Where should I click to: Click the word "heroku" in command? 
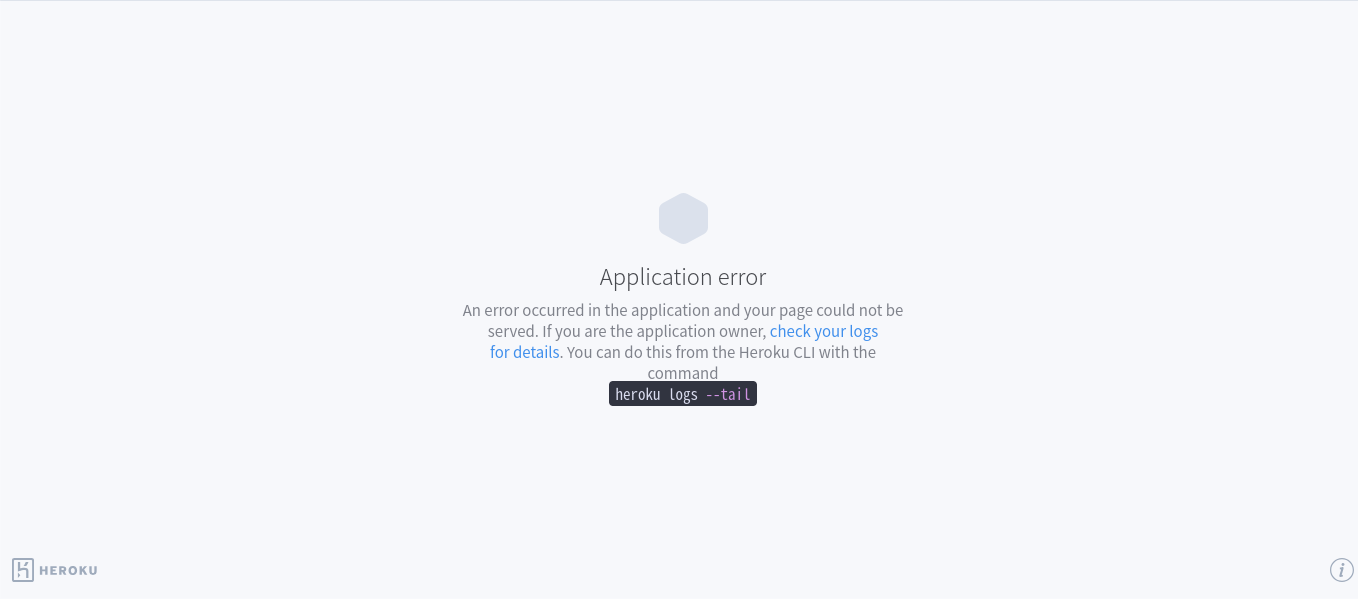[x=638, y=394]
